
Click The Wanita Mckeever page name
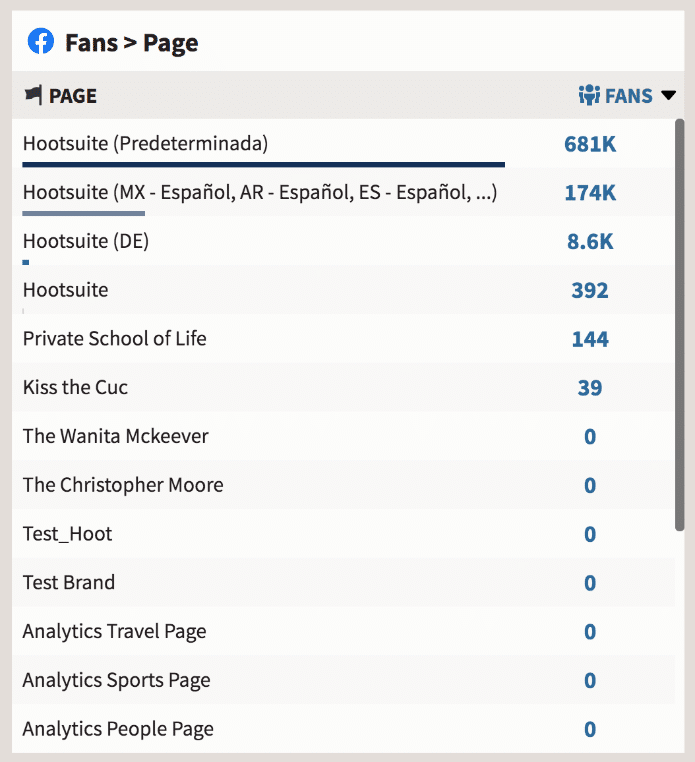pos(115,436)
